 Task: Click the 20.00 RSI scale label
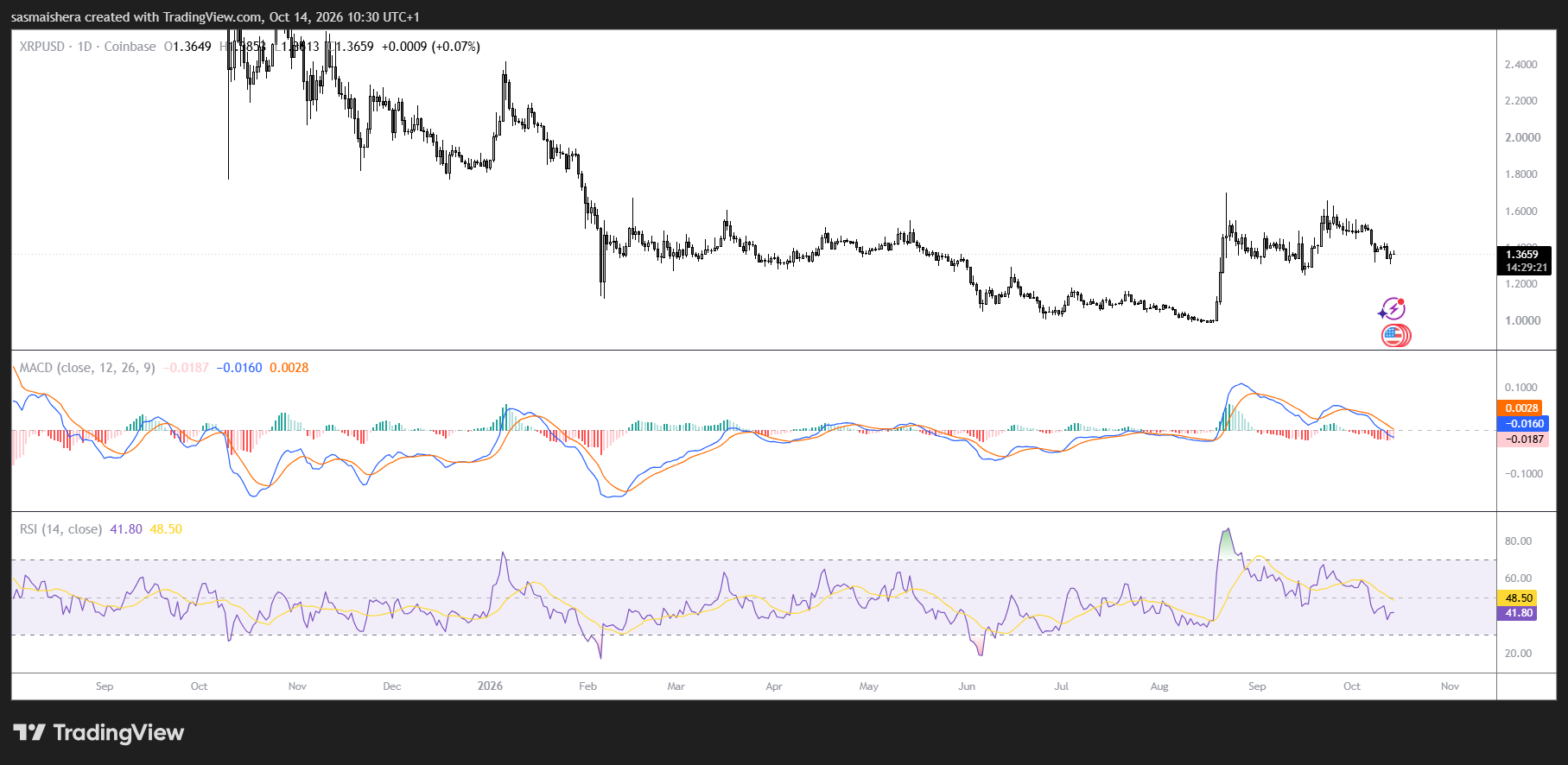click(1518, 654)
